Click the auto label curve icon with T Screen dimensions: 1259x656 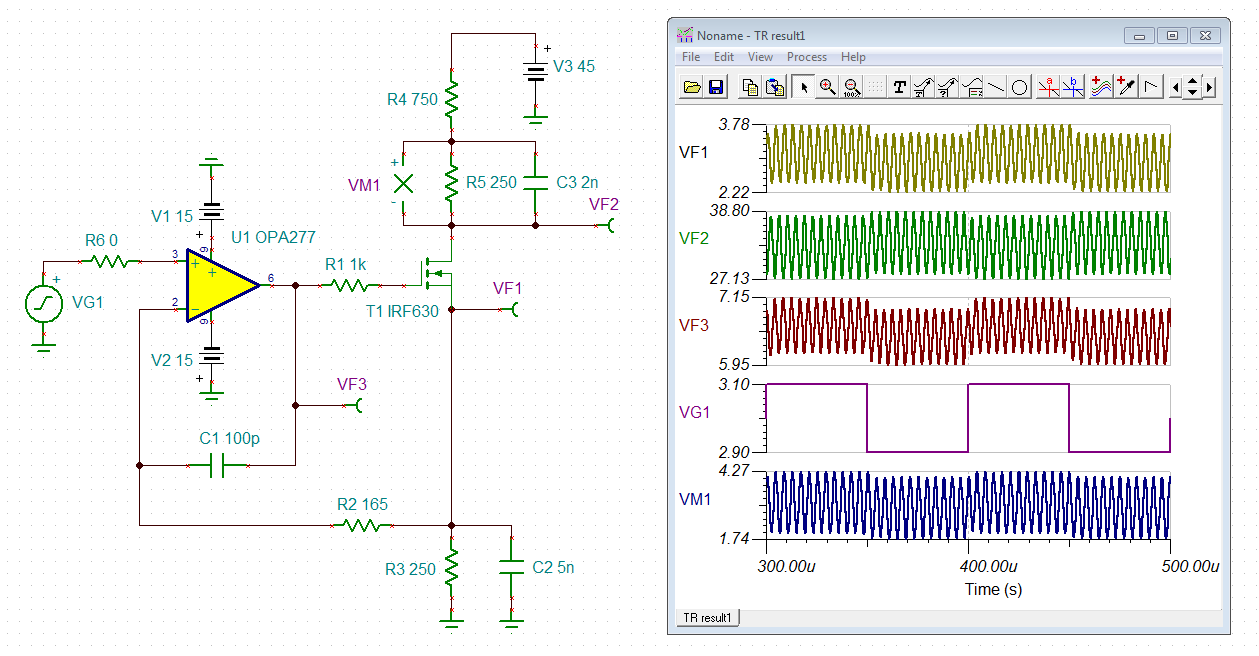tap(923, 88)
